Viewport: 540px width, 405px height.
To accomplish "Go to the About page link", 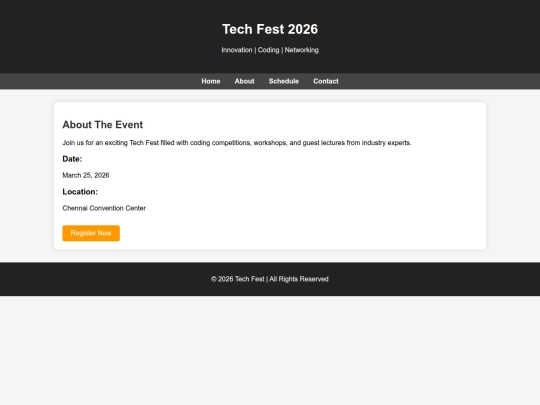I will 245,81.
